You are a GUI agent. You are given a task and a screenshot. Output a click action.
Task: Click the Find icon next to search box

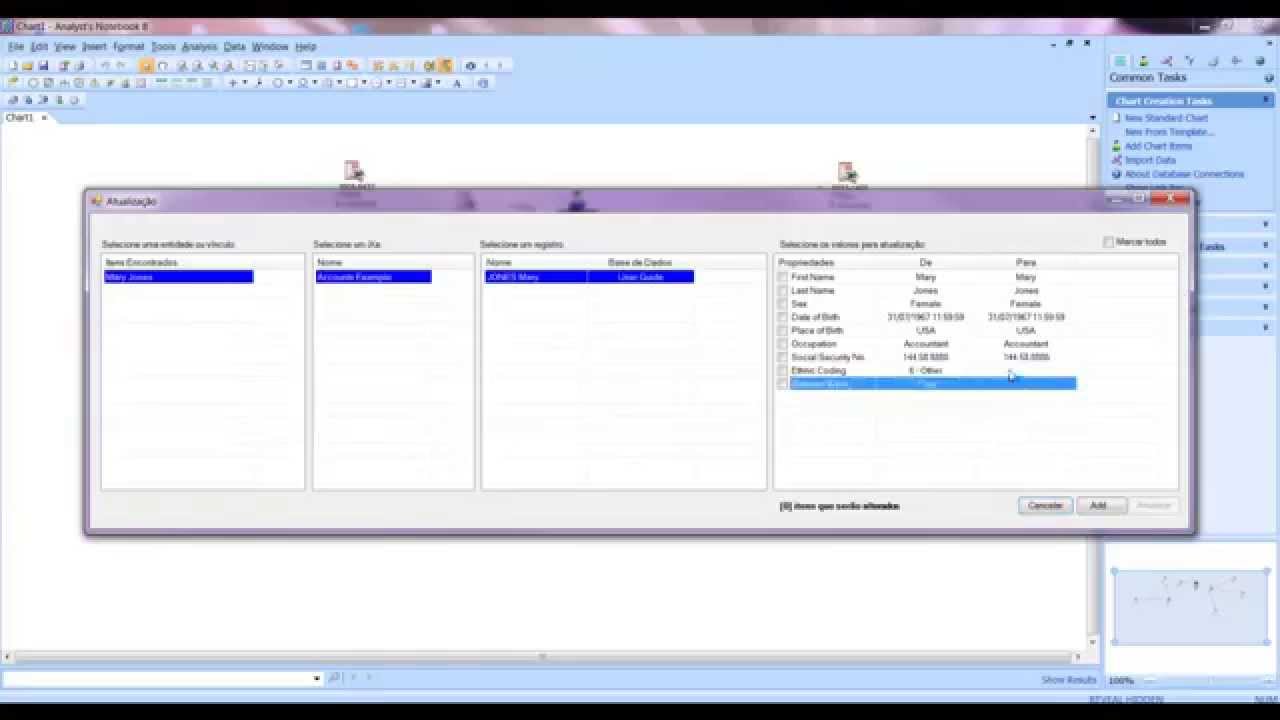tap(334, 678)
